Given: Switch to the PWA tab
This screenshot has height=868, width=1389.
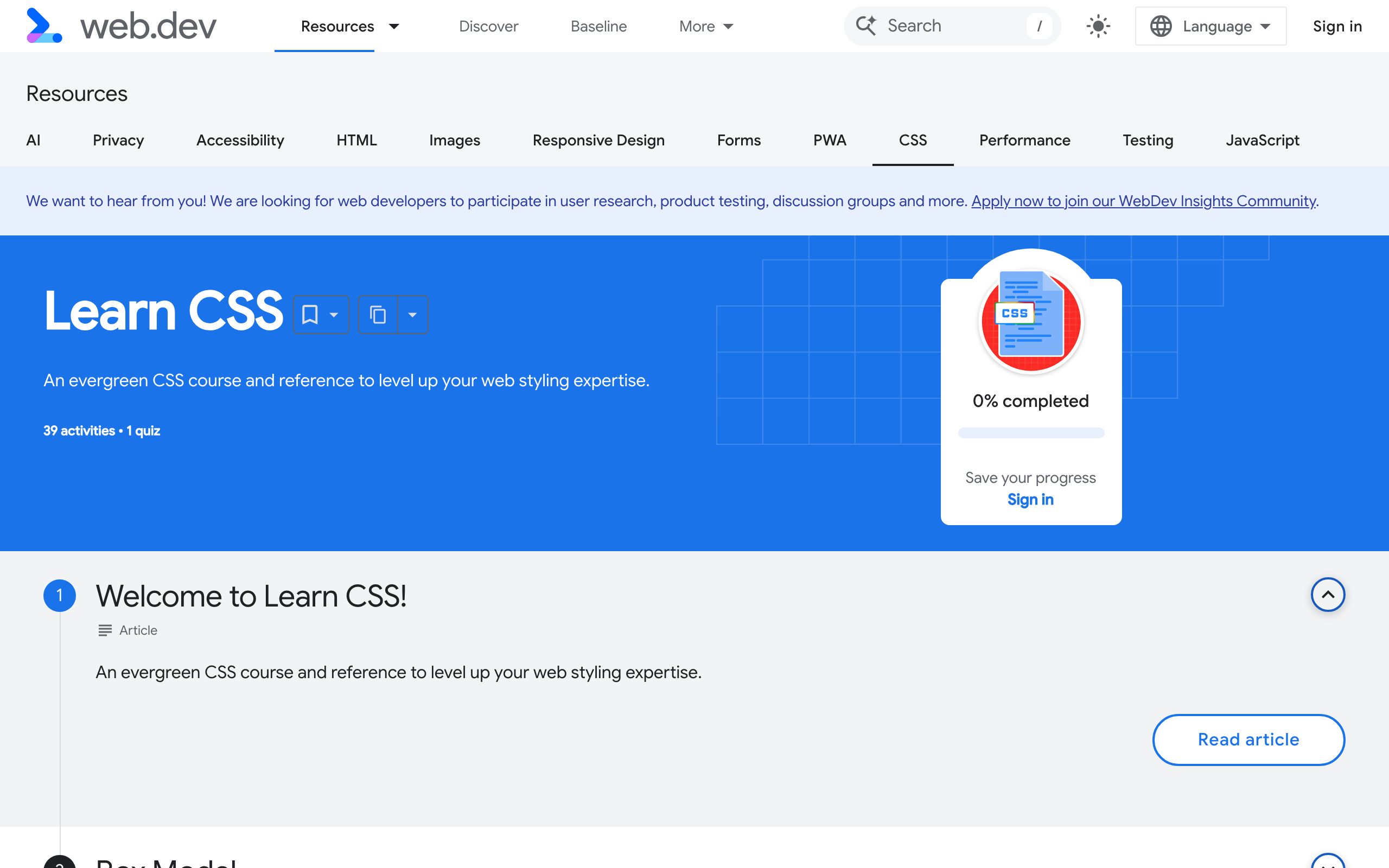Looking at the screenshot, I should [x=830, y=140].
